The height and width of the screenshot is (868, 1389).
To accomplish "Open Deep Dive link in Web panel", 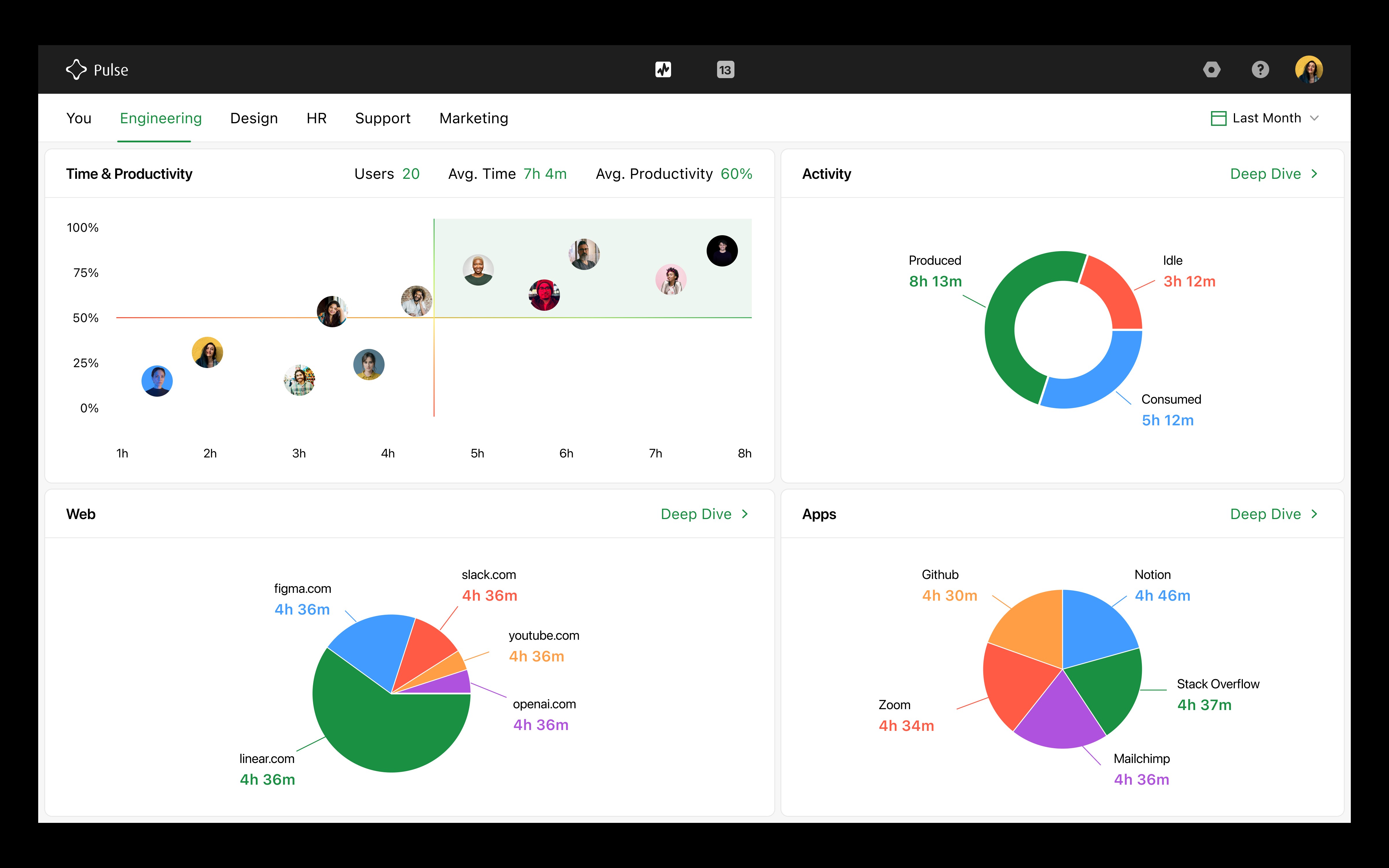I will coord(696,514).
